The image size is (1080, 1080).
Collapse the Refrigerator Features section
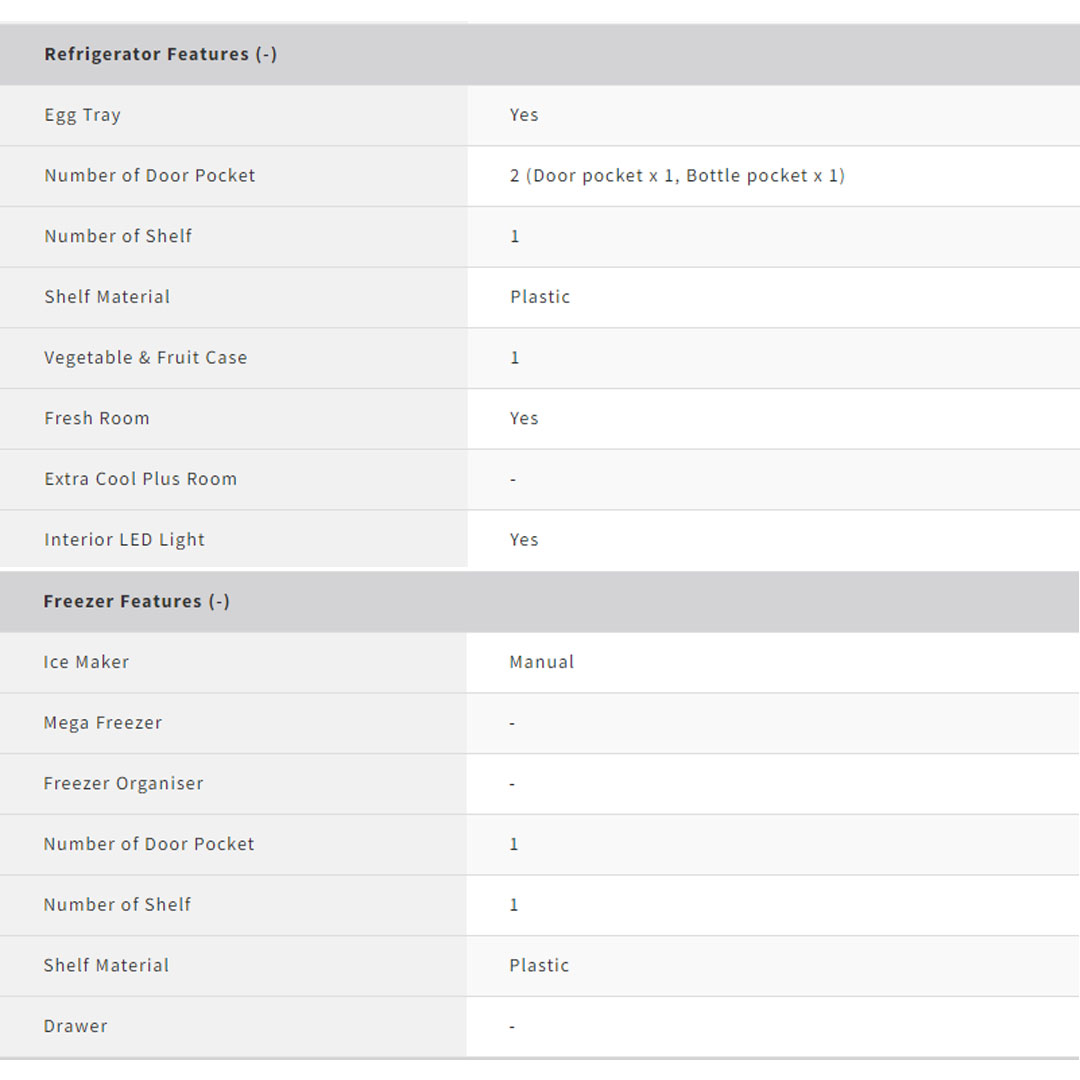pos(160,55)
